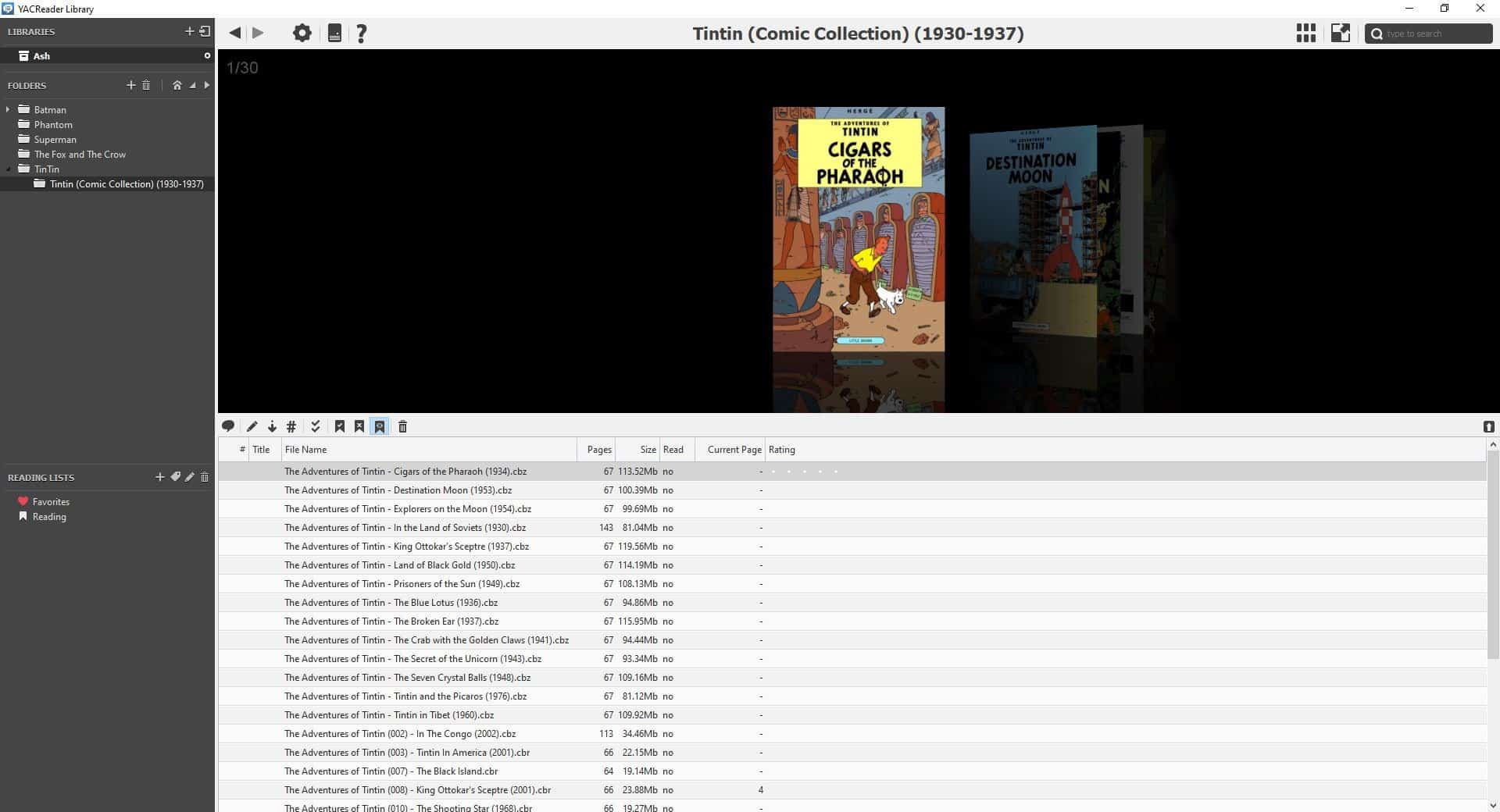Viewport: 1500px width, 812px height.
Task: Delete reading list with trash icon
Action: click(x=205, y=477)
